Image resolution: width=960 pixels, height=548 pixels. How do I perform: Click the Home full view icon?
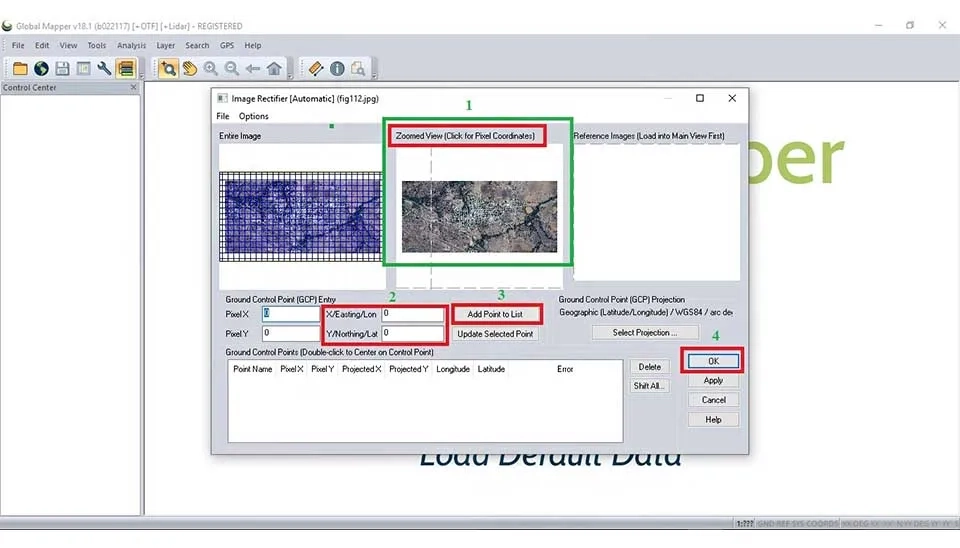click(x=274, y=68)
